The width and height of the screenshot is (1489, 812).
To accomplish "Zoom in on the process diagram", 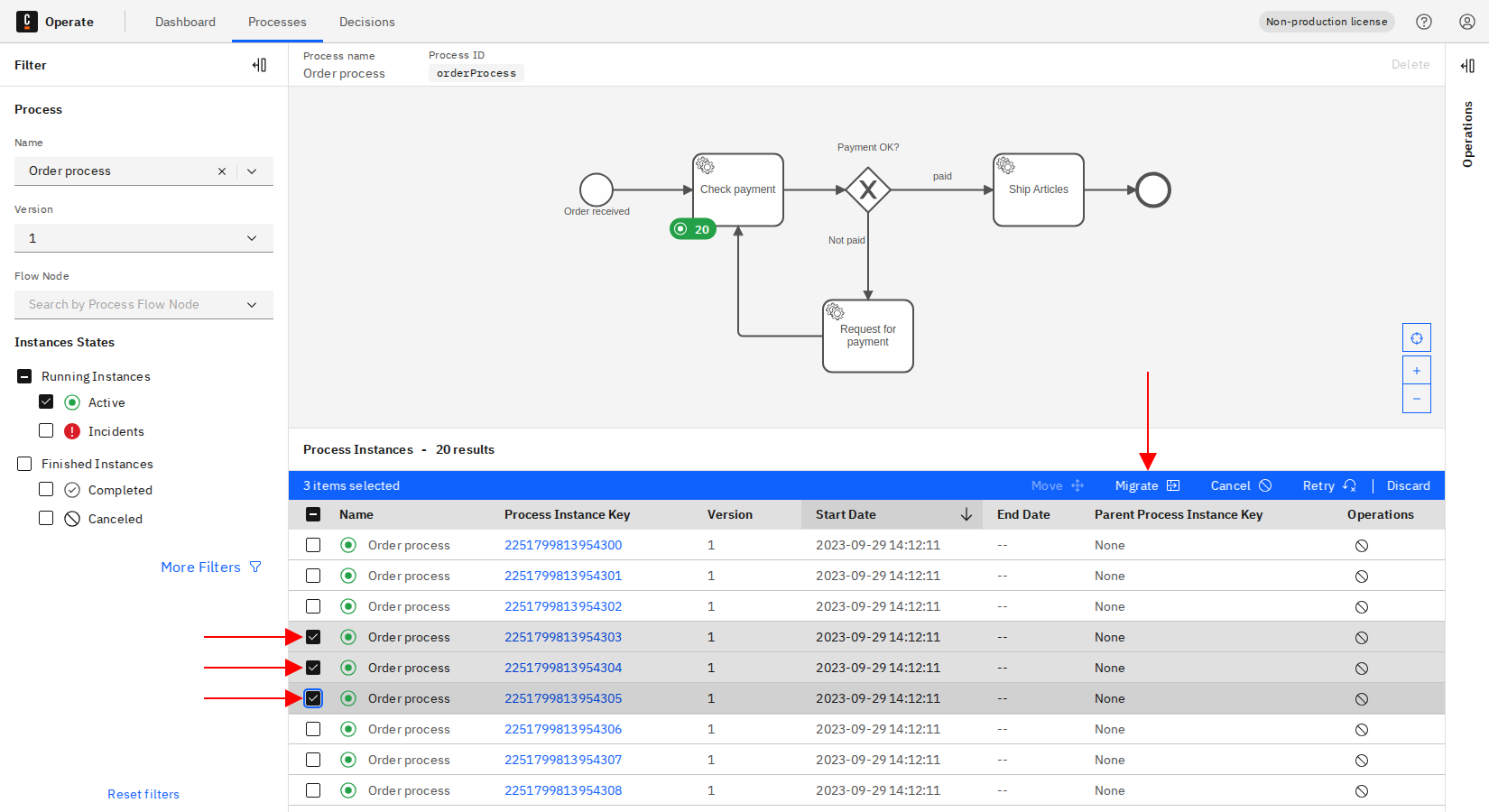I will (x=1417, y=371).
